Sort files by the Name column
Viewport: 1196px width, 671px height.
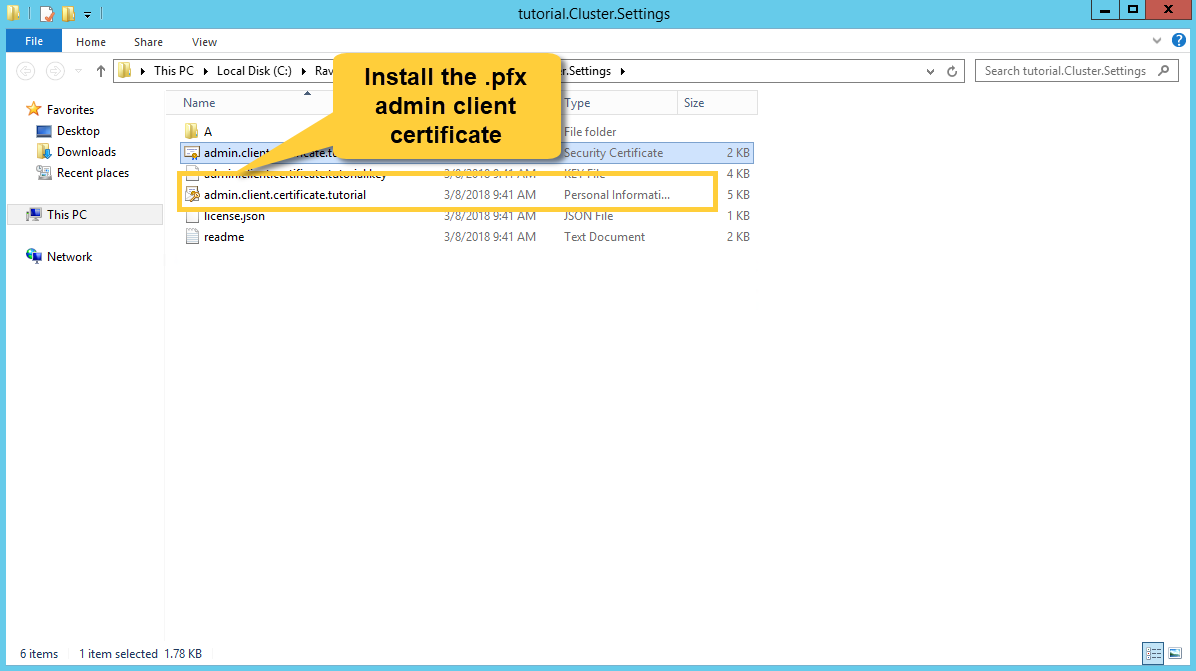(199, 103)
